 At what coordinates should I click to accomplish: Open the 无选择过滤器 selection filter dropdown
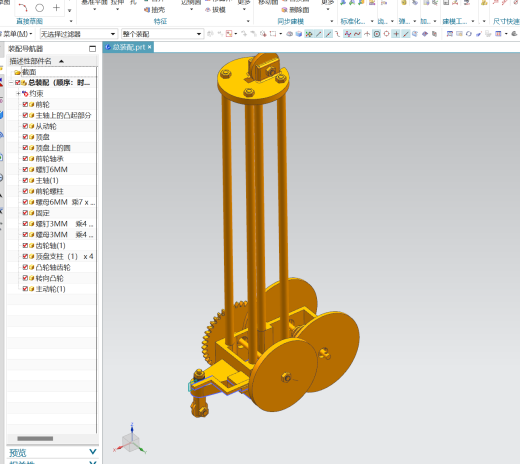click(x=78, y=34)
